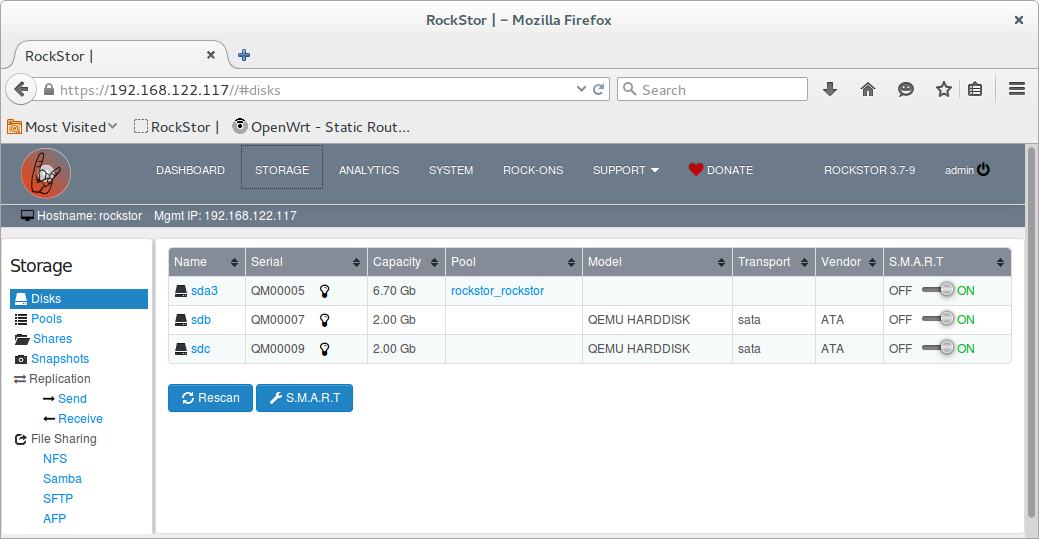This screenshot has height=539, width=1039.
Task: Open the Samba file sharing link
Action: [x=62, y=479]
